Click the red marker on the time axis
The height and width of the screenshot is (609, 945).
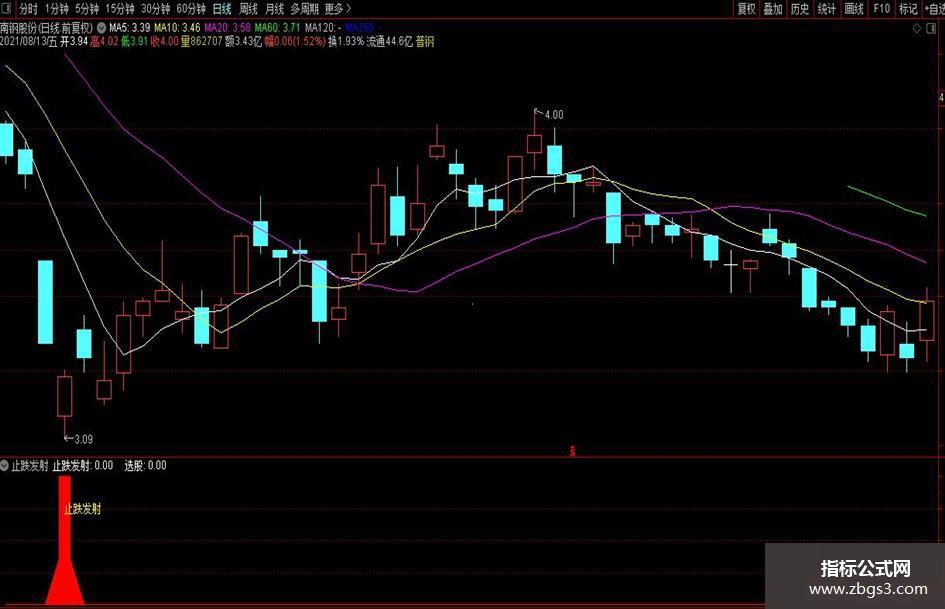(x=573, y=450)
